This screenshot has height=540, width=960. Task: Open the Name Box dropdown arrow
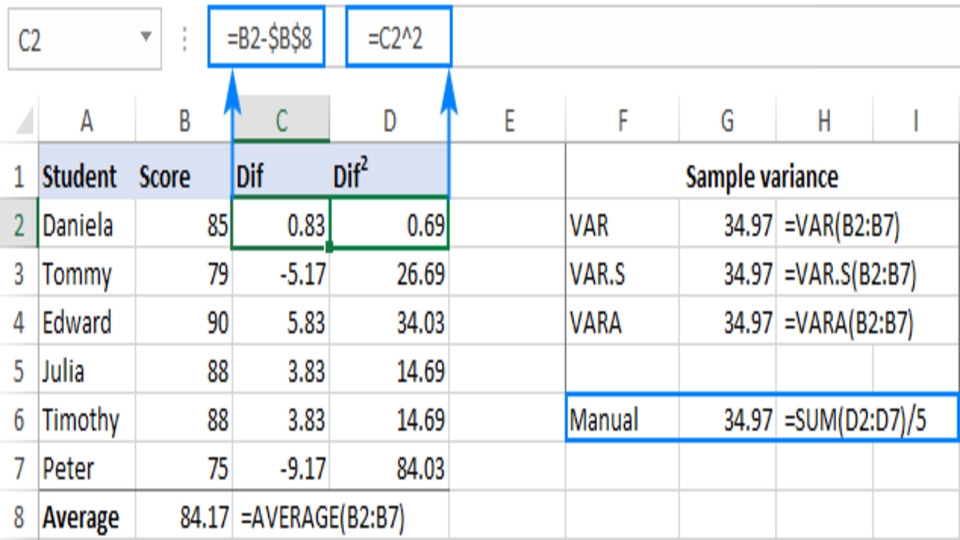[146, 37]
